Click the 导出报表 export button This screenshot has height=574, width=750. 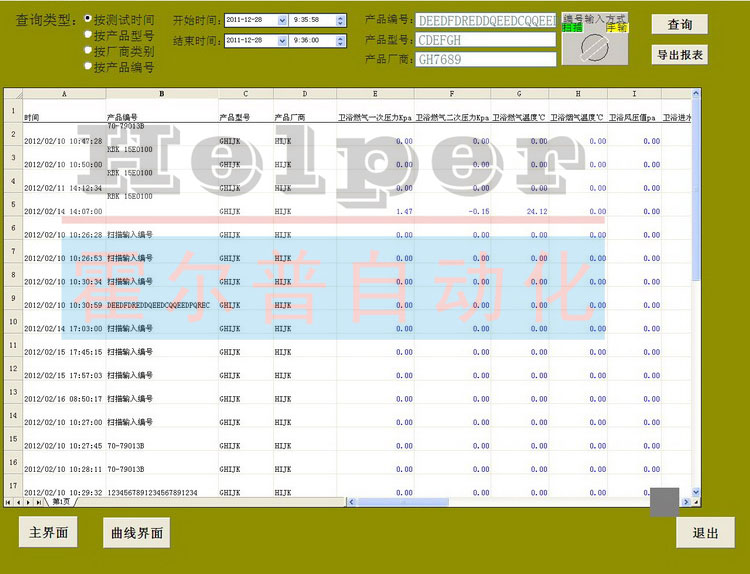pos(679,55)
